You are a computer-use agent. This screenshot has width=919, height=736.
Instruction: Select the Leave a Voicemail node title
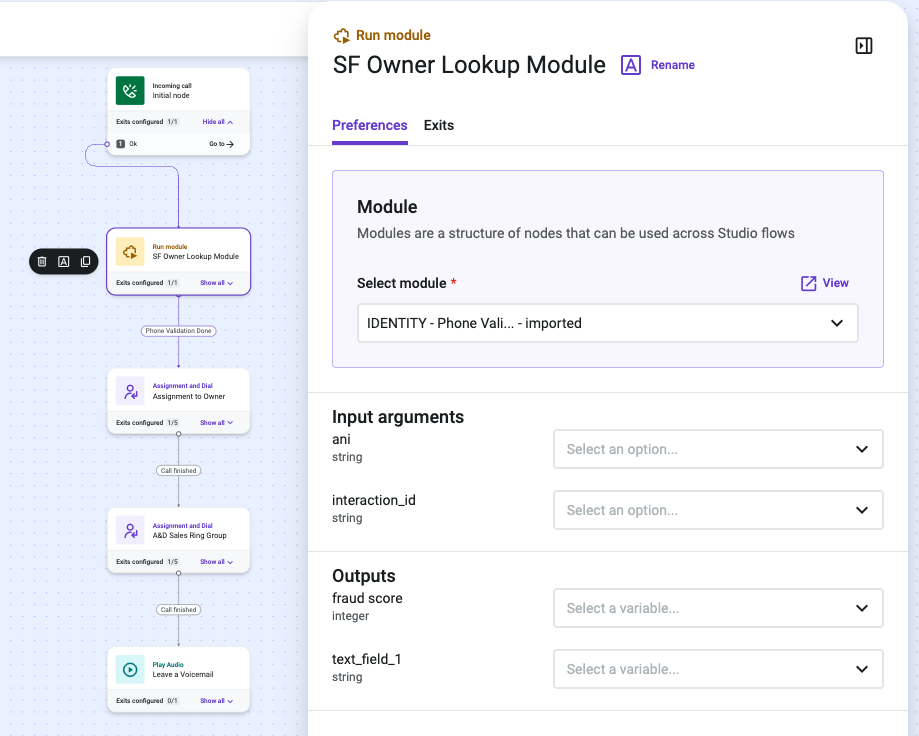coord(183,674)
